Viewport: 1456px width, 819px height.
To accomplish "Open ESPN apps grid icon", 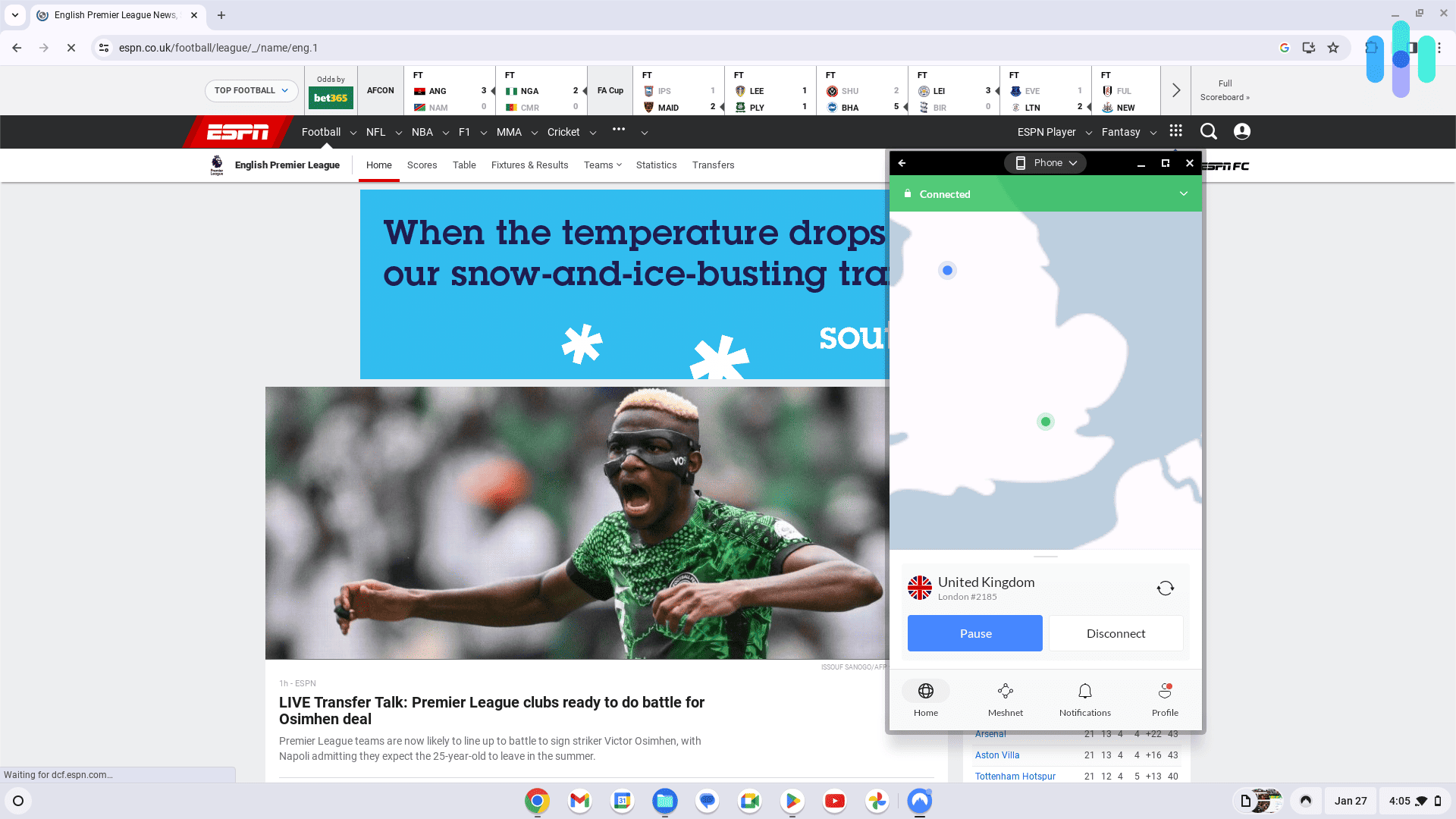I will coord(1176,131).
